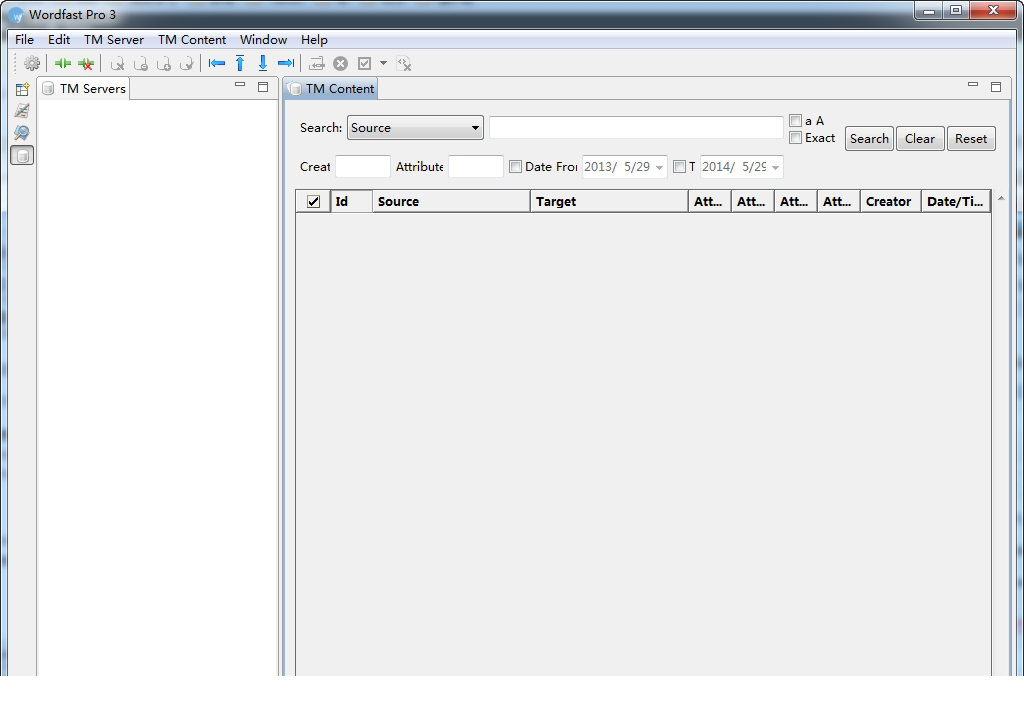1024x703 pixels.
Task: Open the TXML editor perspective sidebar icon
Action: coord(22,110)
